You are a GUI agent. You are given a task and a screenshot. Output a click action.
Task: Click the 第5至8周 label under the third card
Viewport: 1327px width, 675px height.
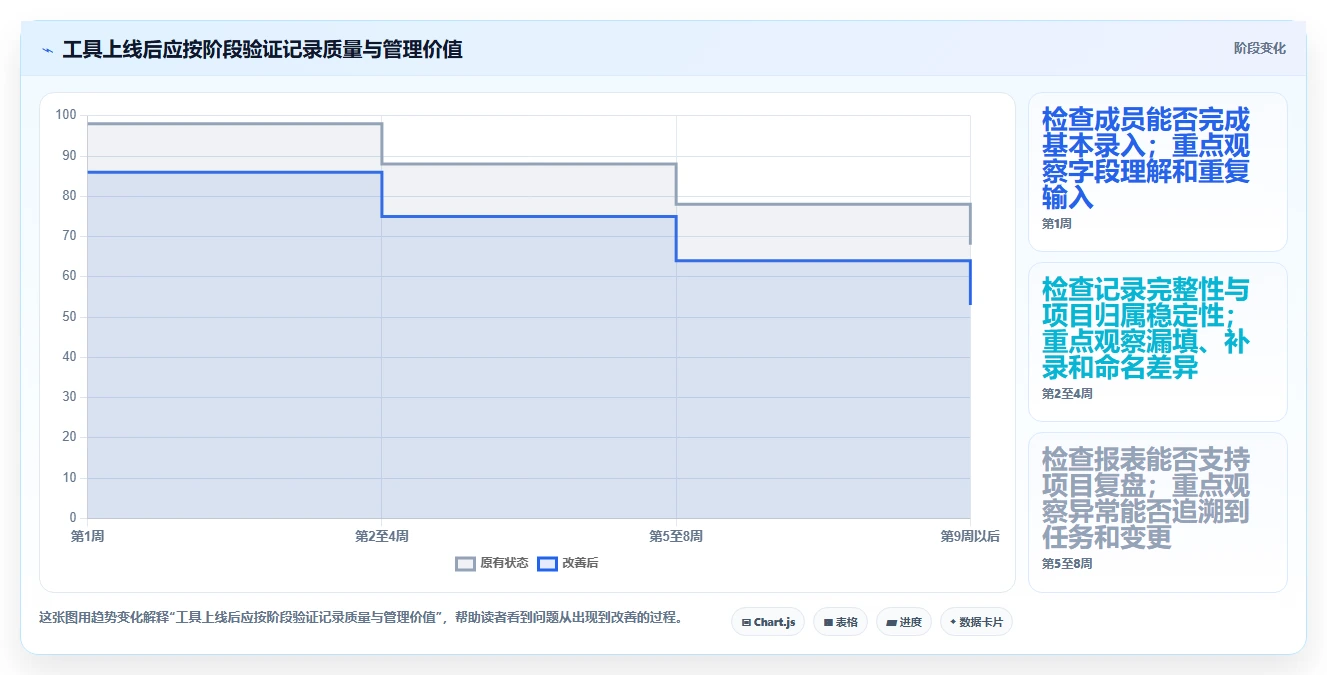click(1067, 564)
